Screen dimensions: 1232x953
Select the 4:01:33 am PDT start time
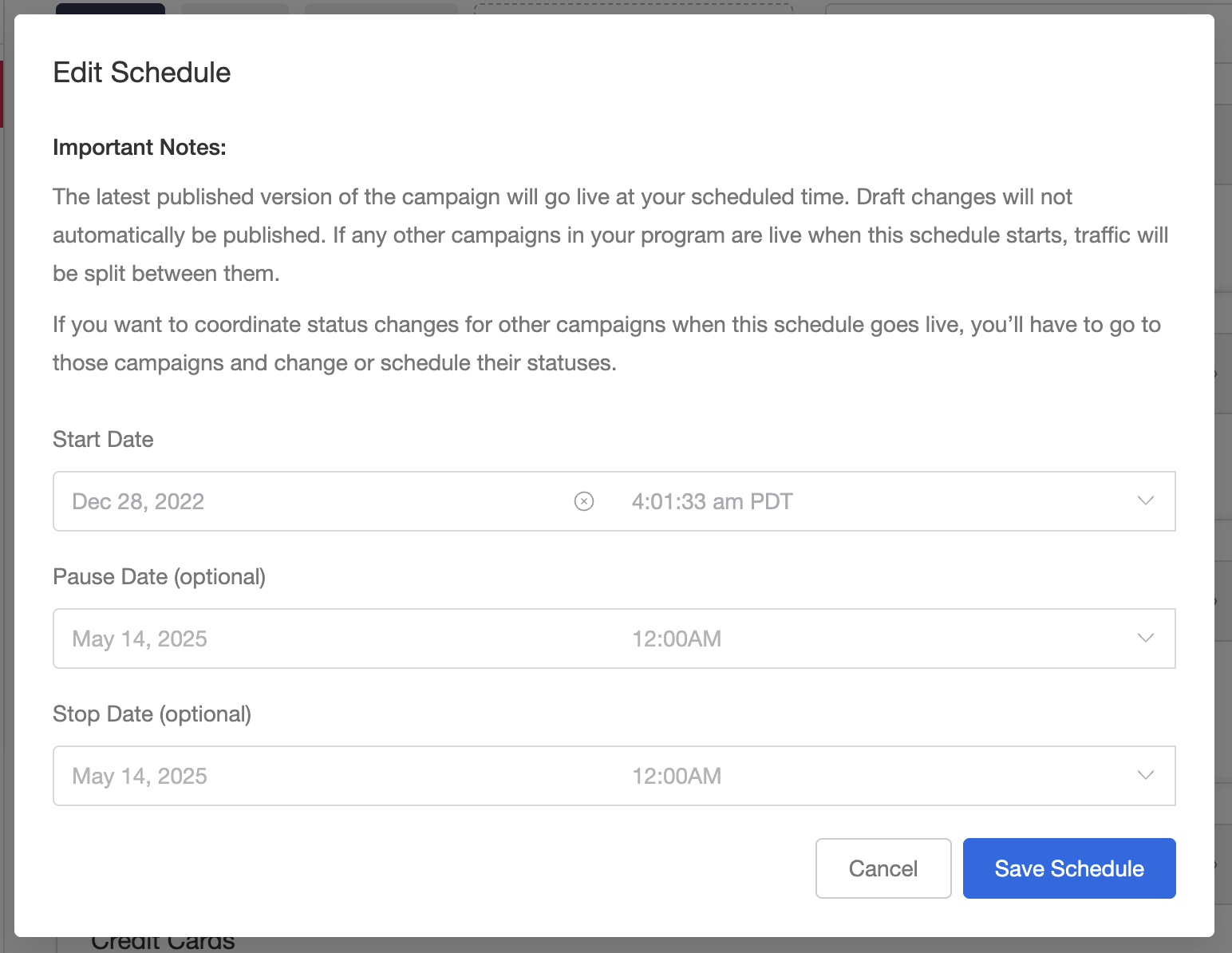pyautogui.click(x=712, y=501)
